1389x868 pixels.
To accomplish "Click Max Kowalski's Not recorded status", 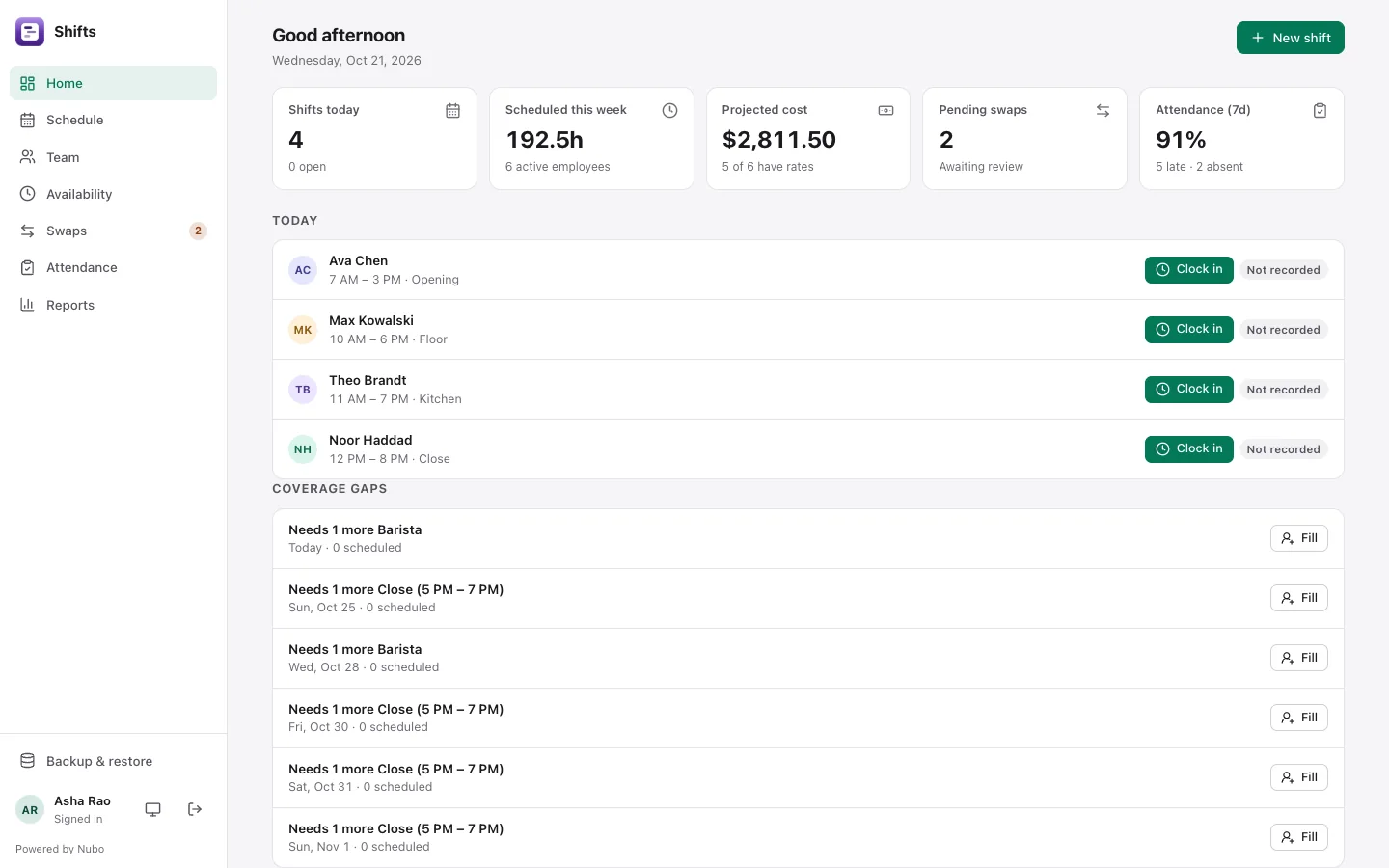I will click(x=1283, y=330).
